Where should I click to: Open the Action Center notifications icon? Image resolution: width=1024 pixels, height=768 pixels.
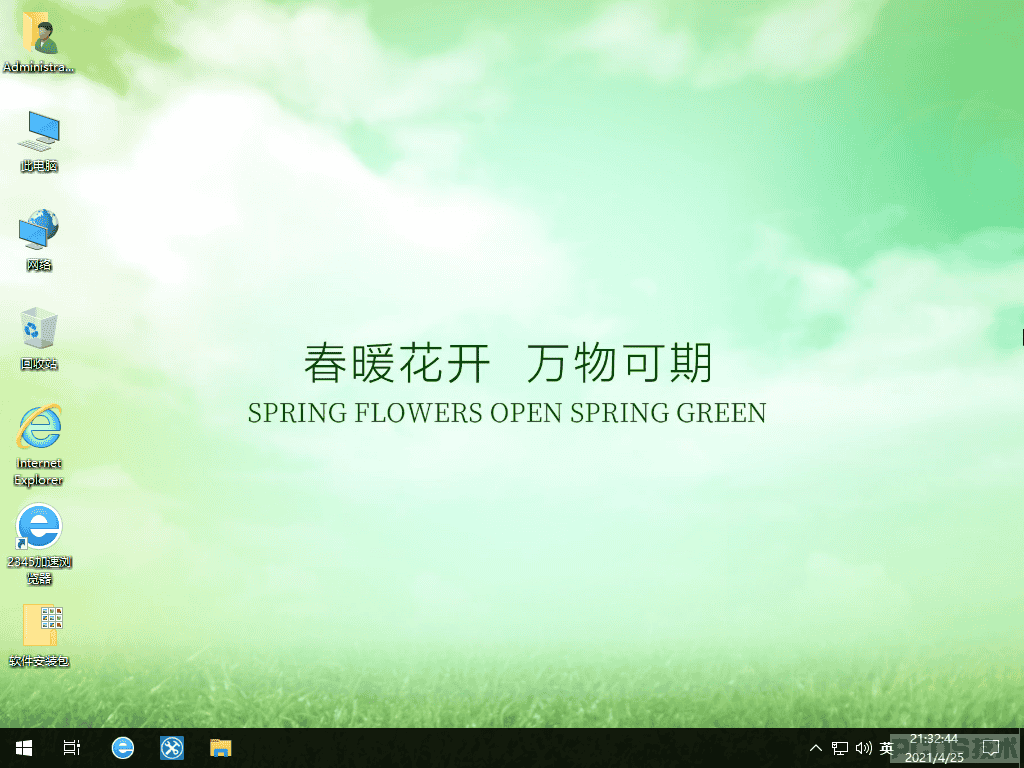coord(991,748)
